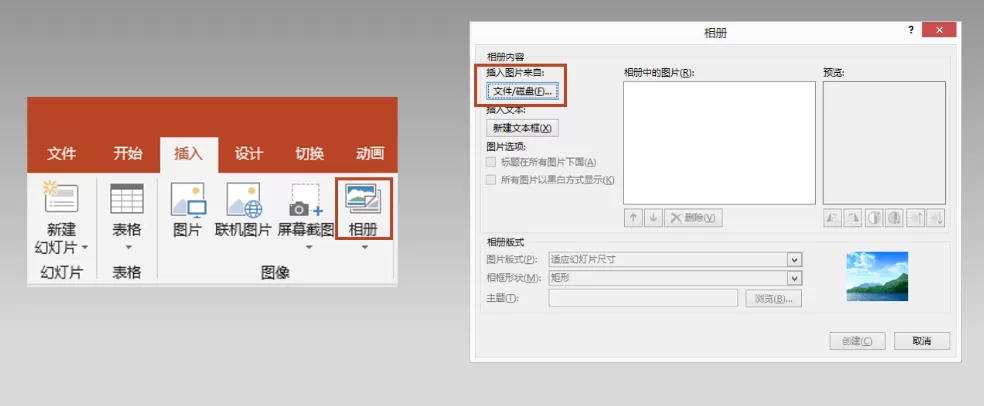Click the 浏览 button for theme
Image resolution: width=984 pixels, height=406 pixels.
tap(774, 299)
